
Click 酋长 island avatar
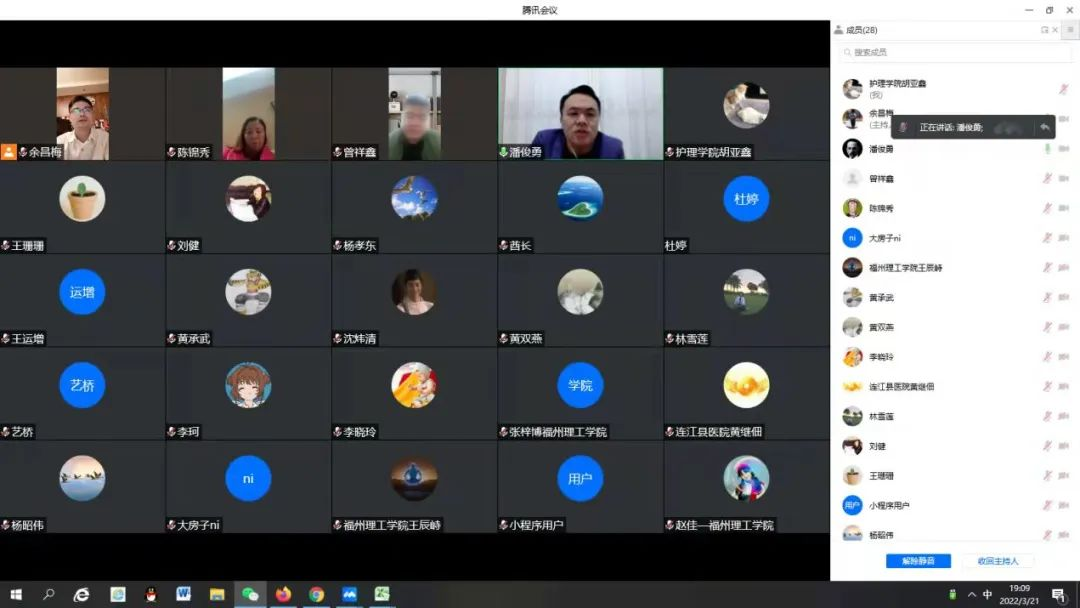point(580,198)
